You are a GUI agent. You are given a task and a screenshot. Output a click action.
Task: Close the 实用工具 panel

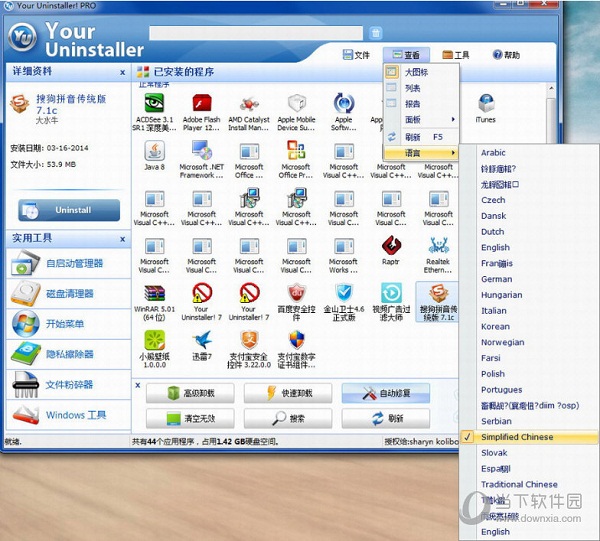[x=122, y=239]
